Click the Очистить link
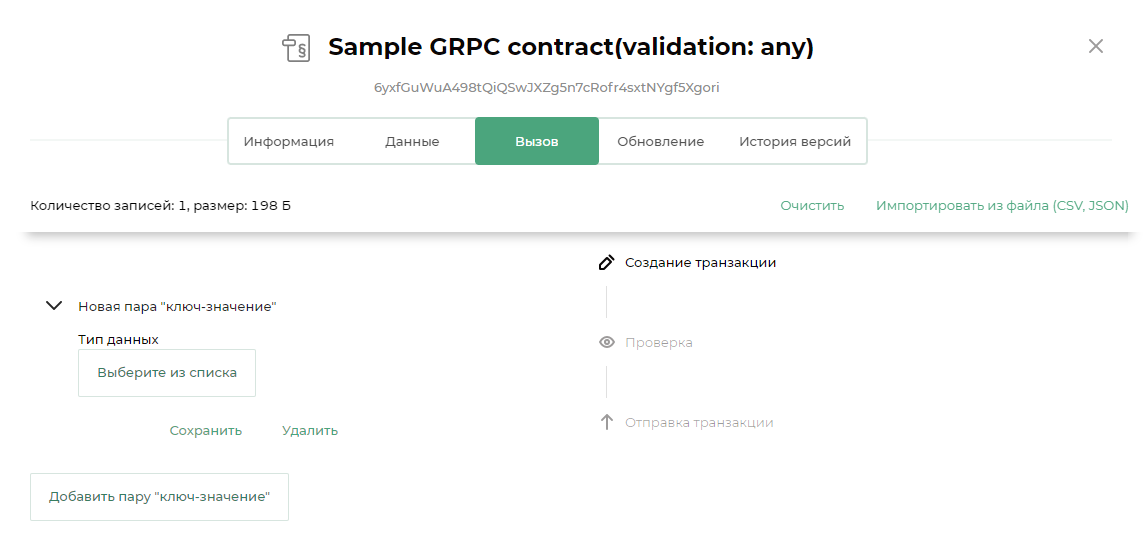Screen dimensions: 1144x548 click(812, 206)
